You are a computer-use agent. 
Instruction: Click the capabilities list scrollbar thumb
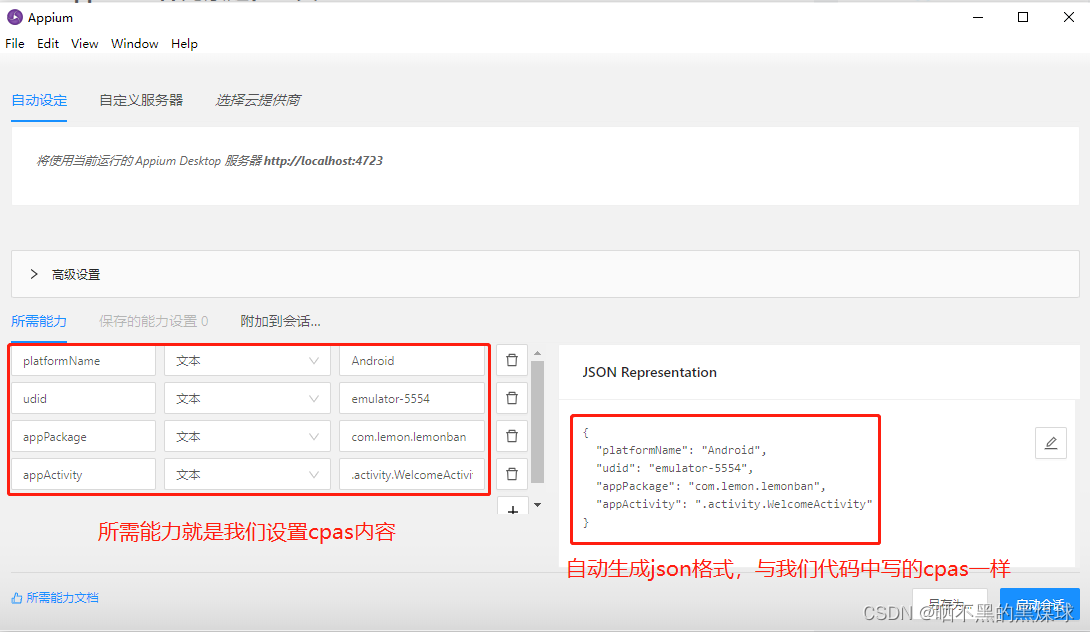[x=537, y=421]
